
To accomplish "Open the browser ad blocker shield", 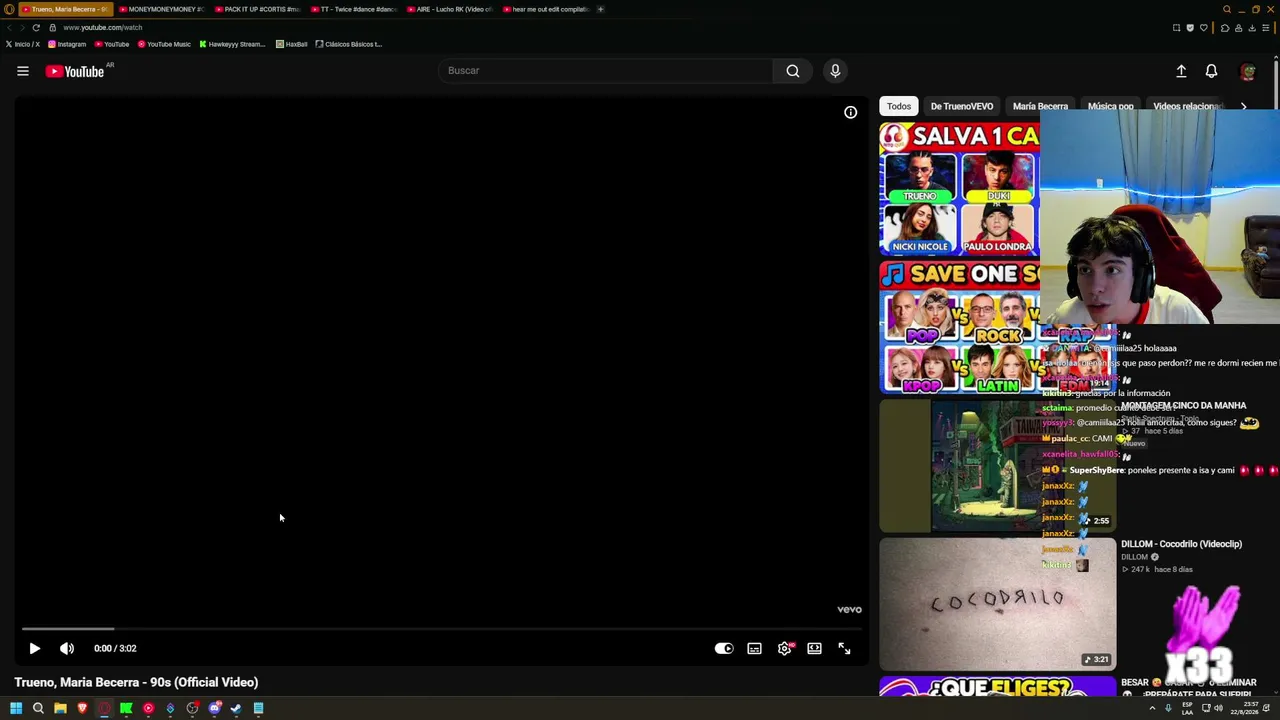I will point(1189,28).
